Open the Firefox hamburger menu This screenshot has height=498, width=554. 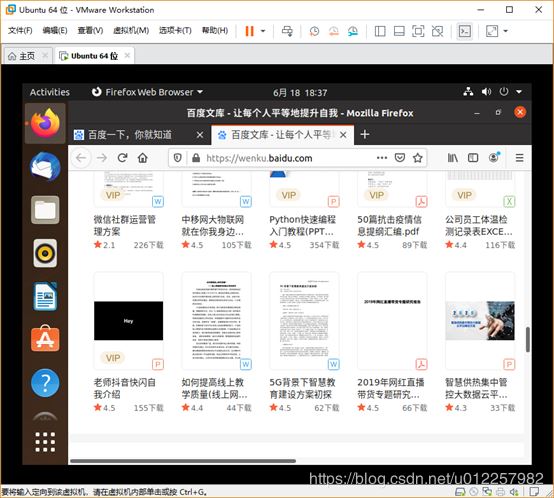point(519,158)
